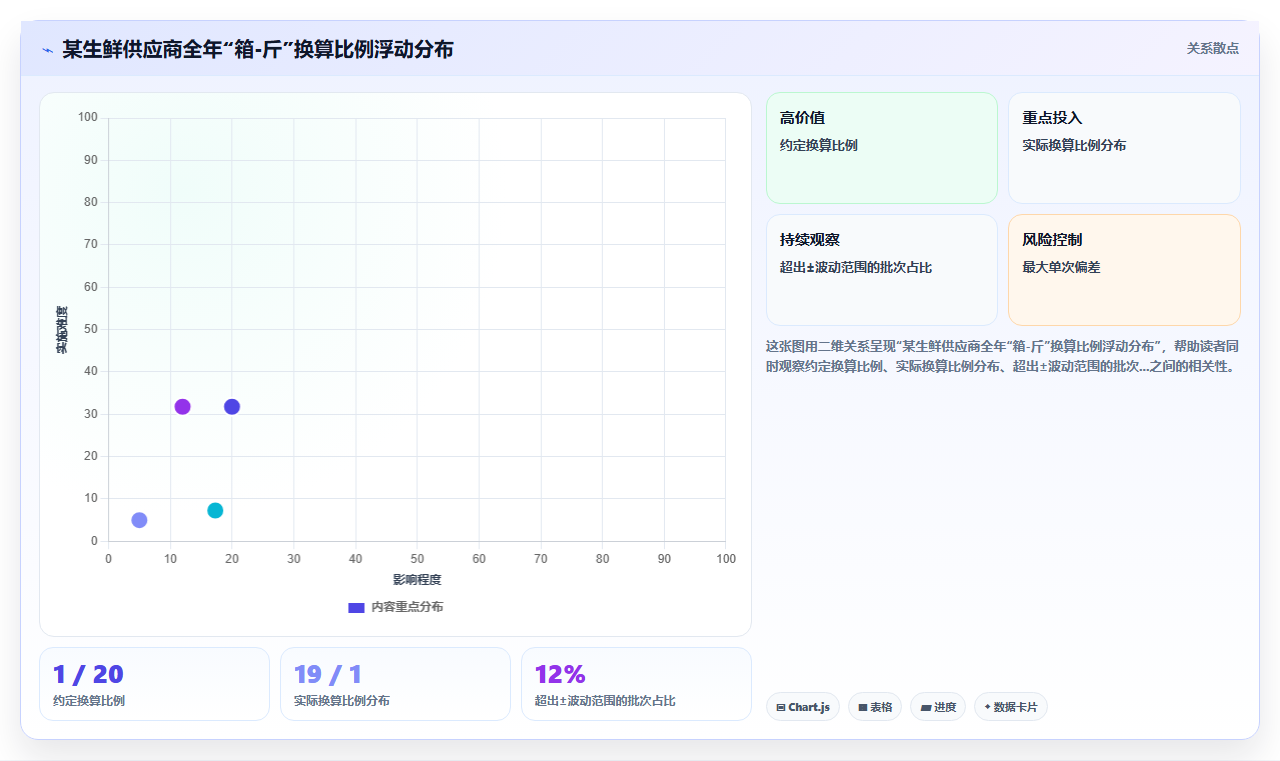The image size is (1280, 761).
Task: Click the dark blue scatter point
Action: (x=232, y=407)
